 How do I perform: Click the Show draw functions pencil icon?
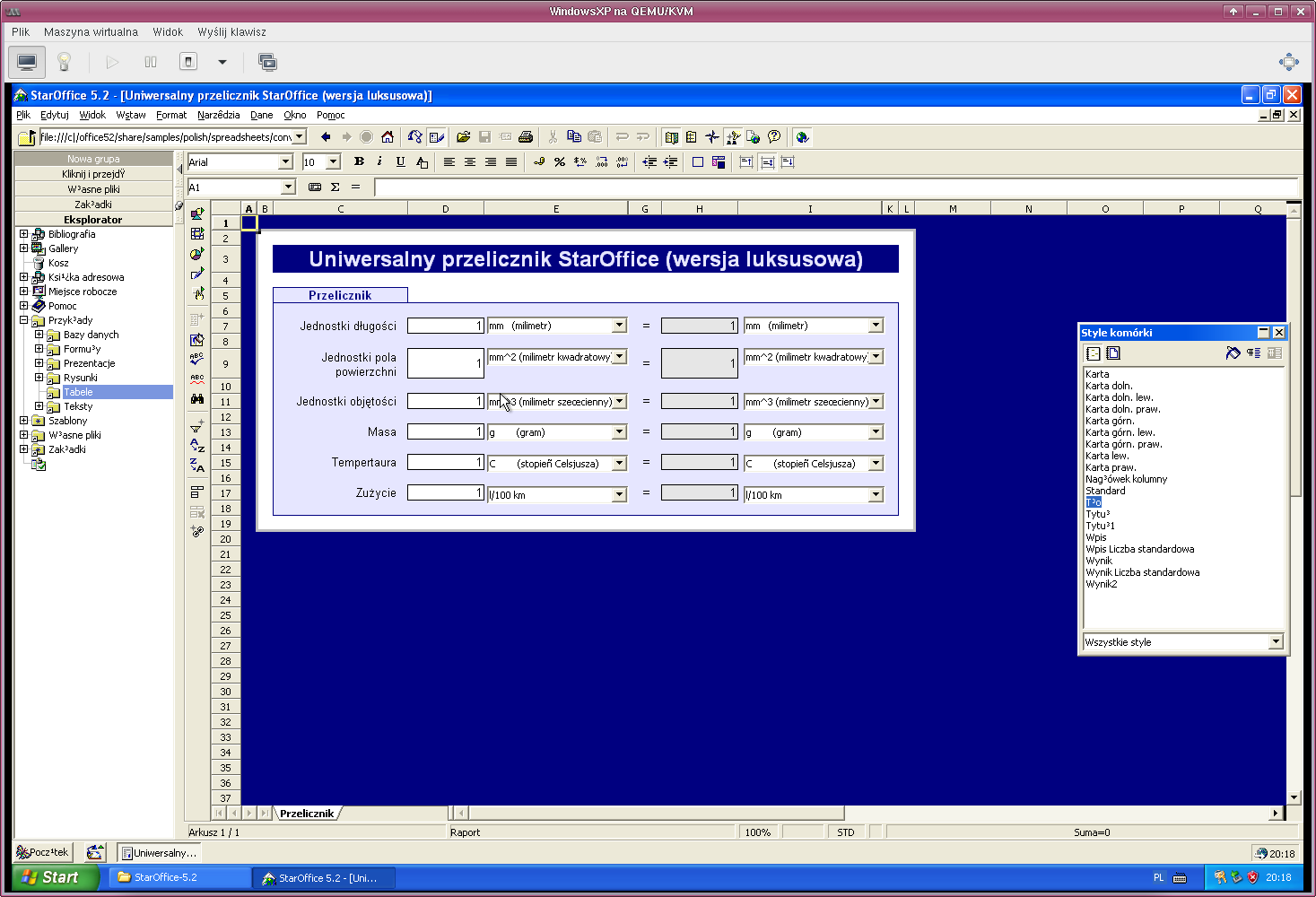pos(197,274)
